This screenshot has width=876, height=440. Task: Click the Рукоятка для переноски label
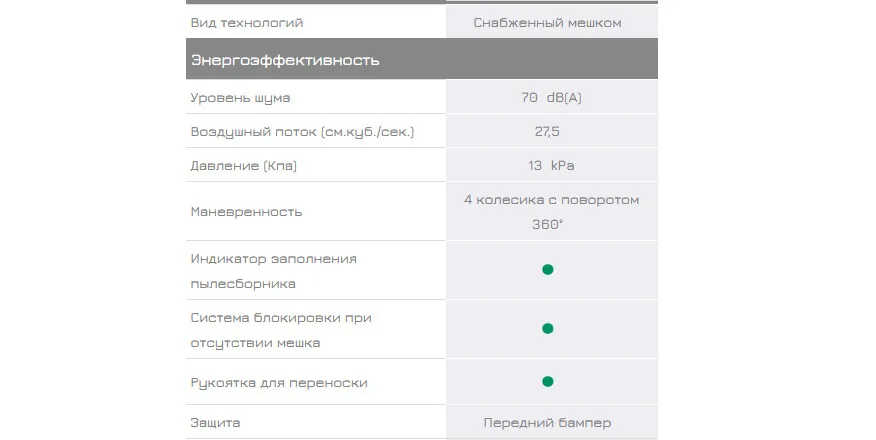click(279, 383)
